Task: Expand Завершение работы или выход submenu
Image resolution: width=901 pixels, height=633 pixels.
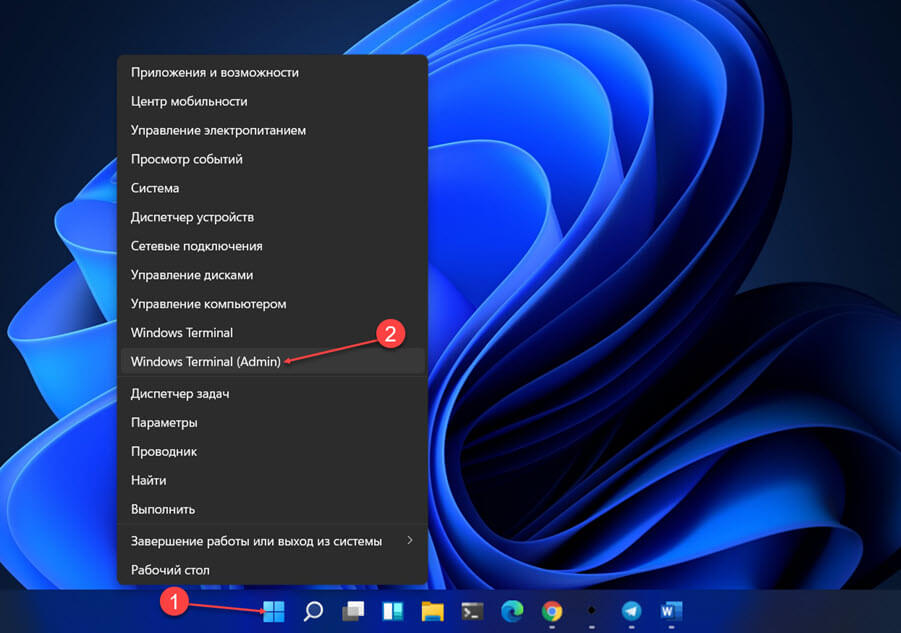Action: coord(272,541)
